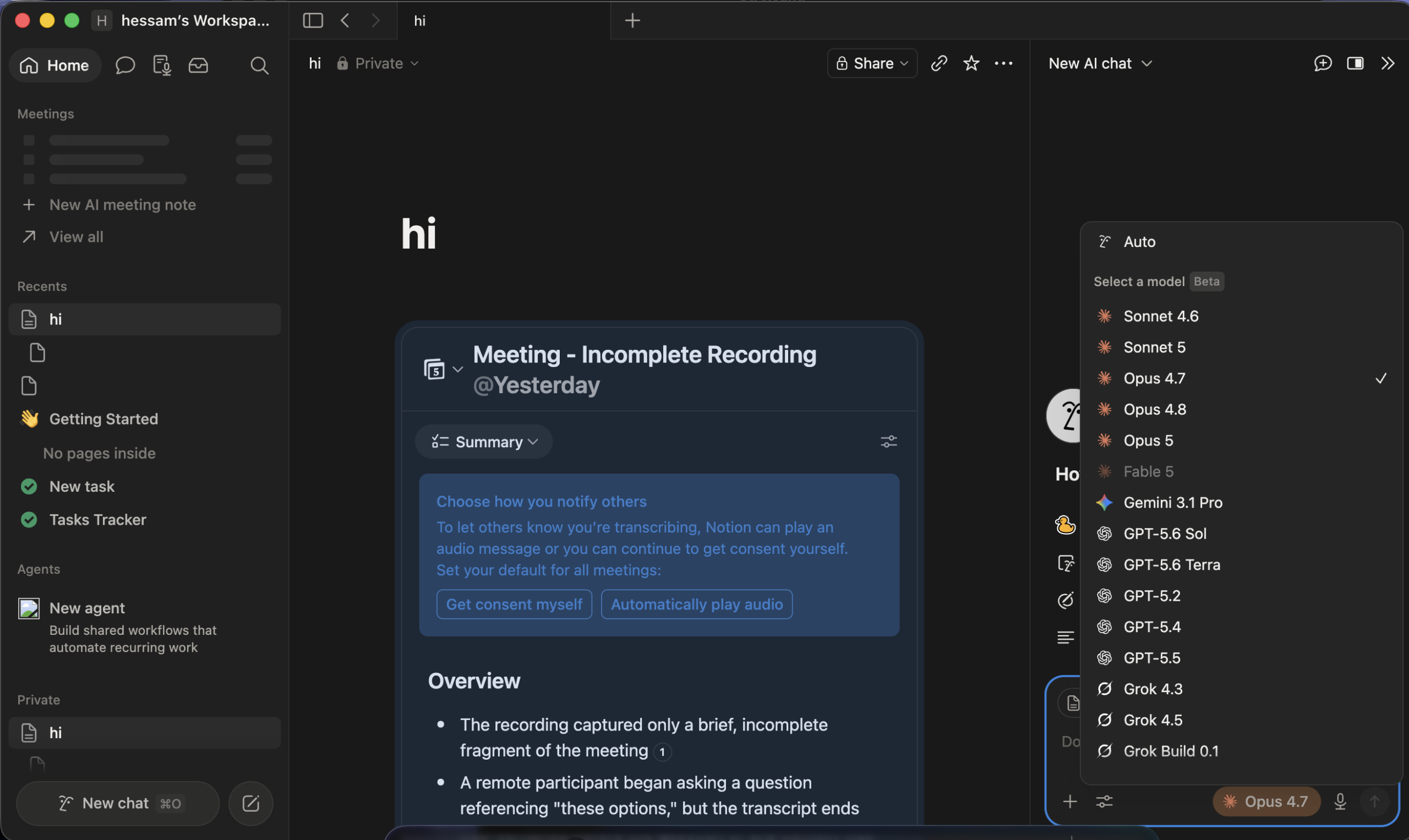Go back with the left arrow
Image resolution: width=1409 pixels, height=840 pixels.
(345, 21)
